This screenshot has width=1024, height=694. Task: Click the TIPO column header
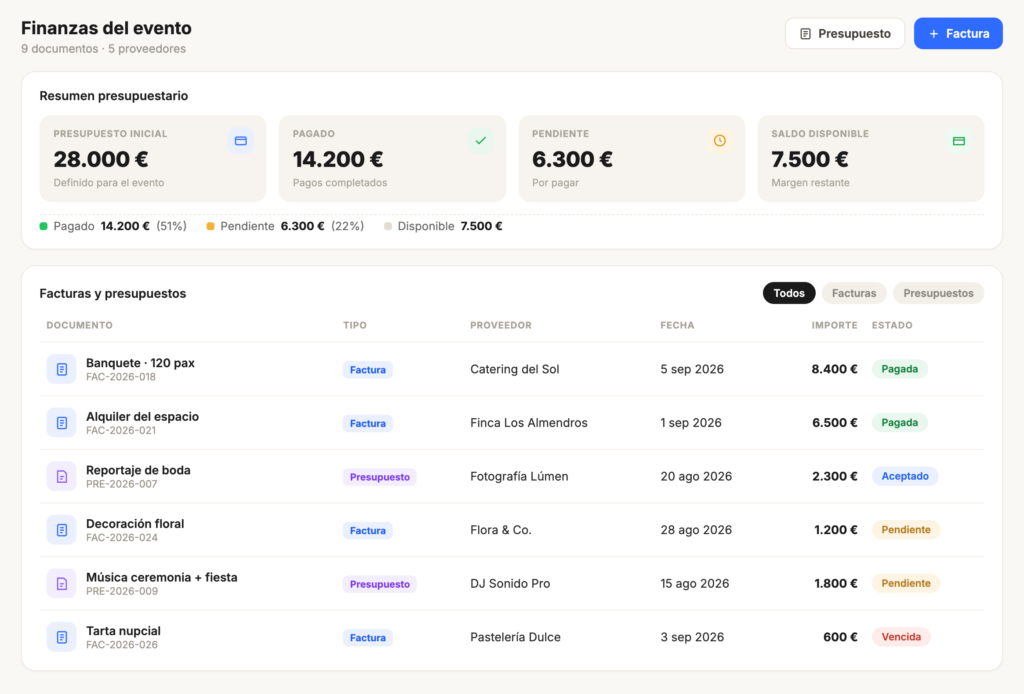point(355,325)
